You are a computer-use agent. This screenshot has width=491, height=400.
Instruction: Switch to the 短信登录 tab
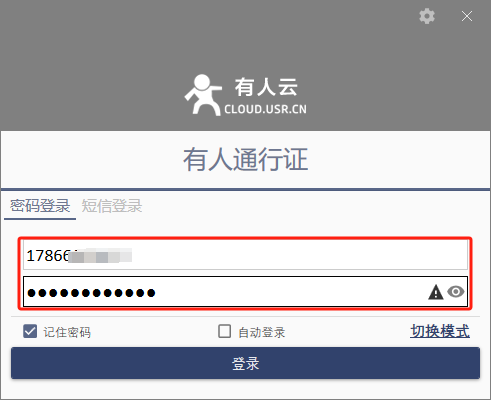pyautogui.click(x=112, y=206)
